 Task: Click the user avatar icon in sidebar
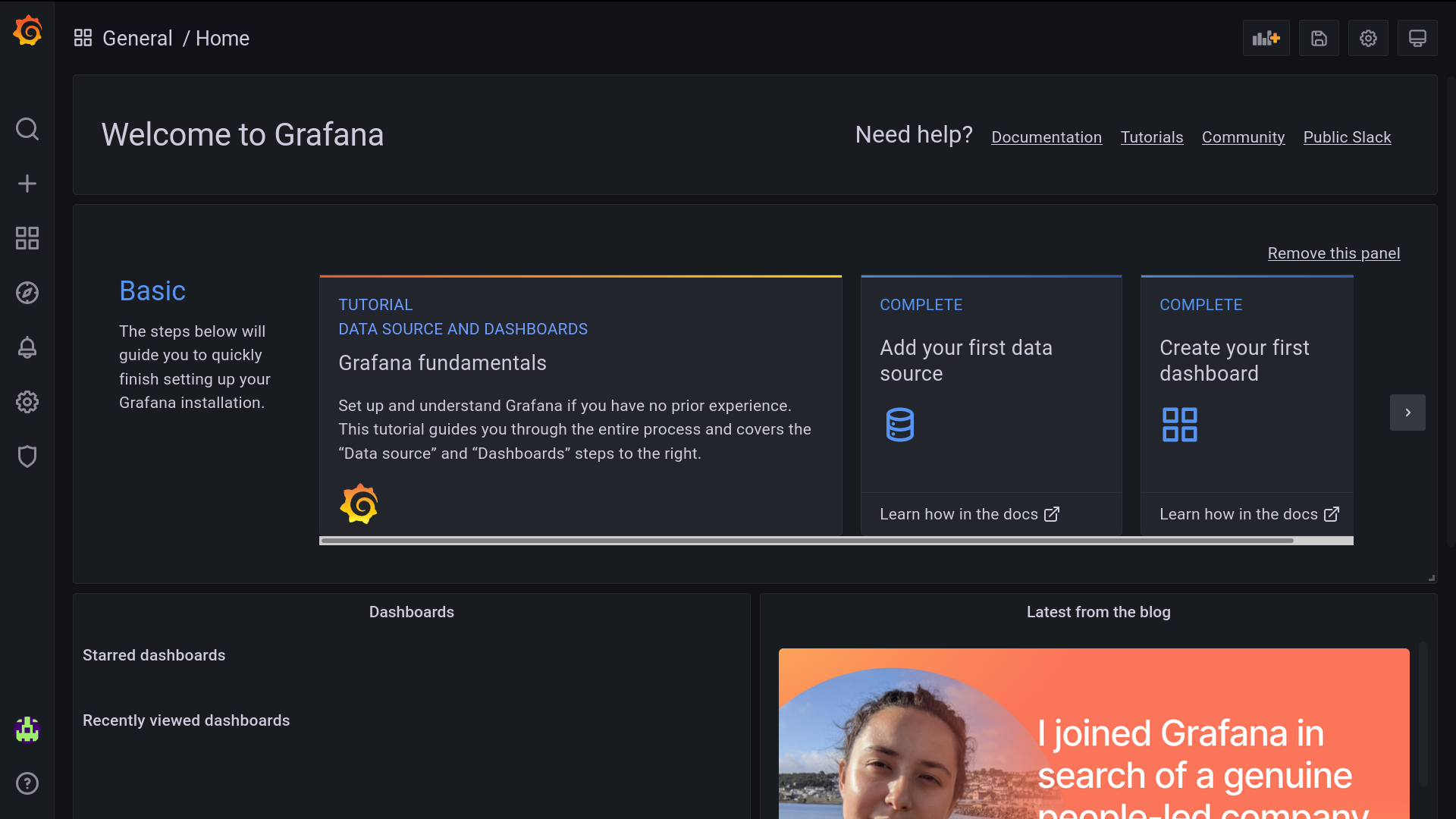(27, 730)
